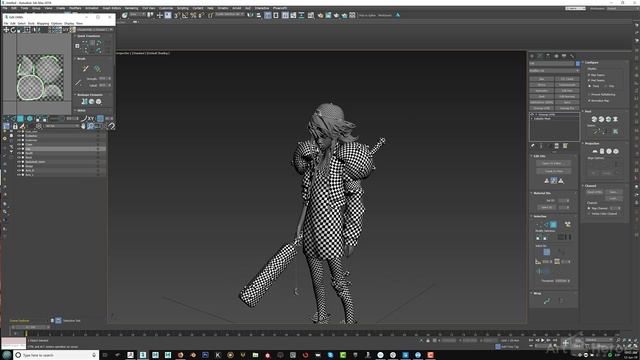Viewport: 640px width, 360px height.
Task: Switch to the Modify tab of command panel
Action: (540, 56)
